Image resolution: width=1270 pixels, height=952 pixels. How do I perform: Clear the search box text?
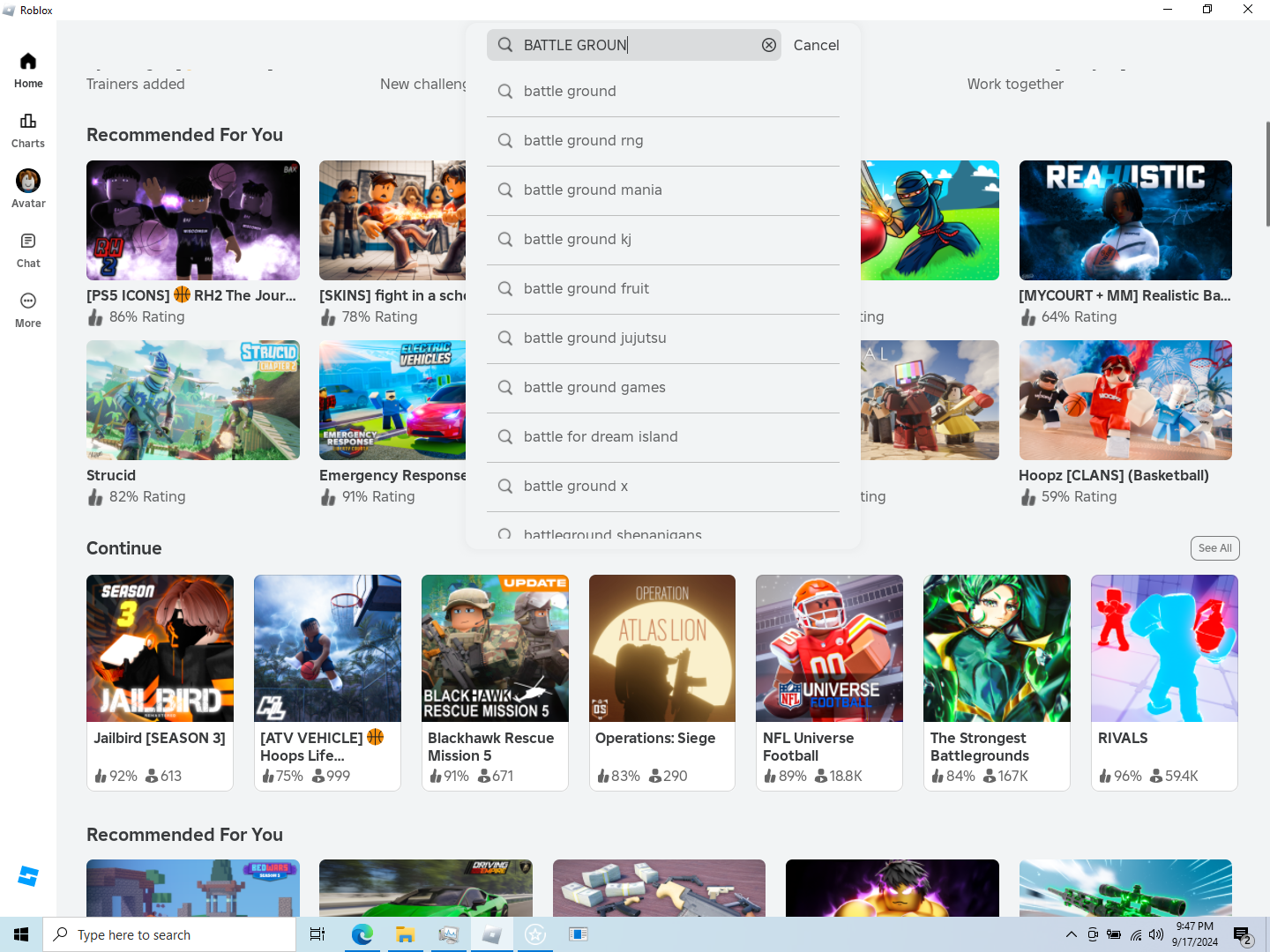pos(769,45)
